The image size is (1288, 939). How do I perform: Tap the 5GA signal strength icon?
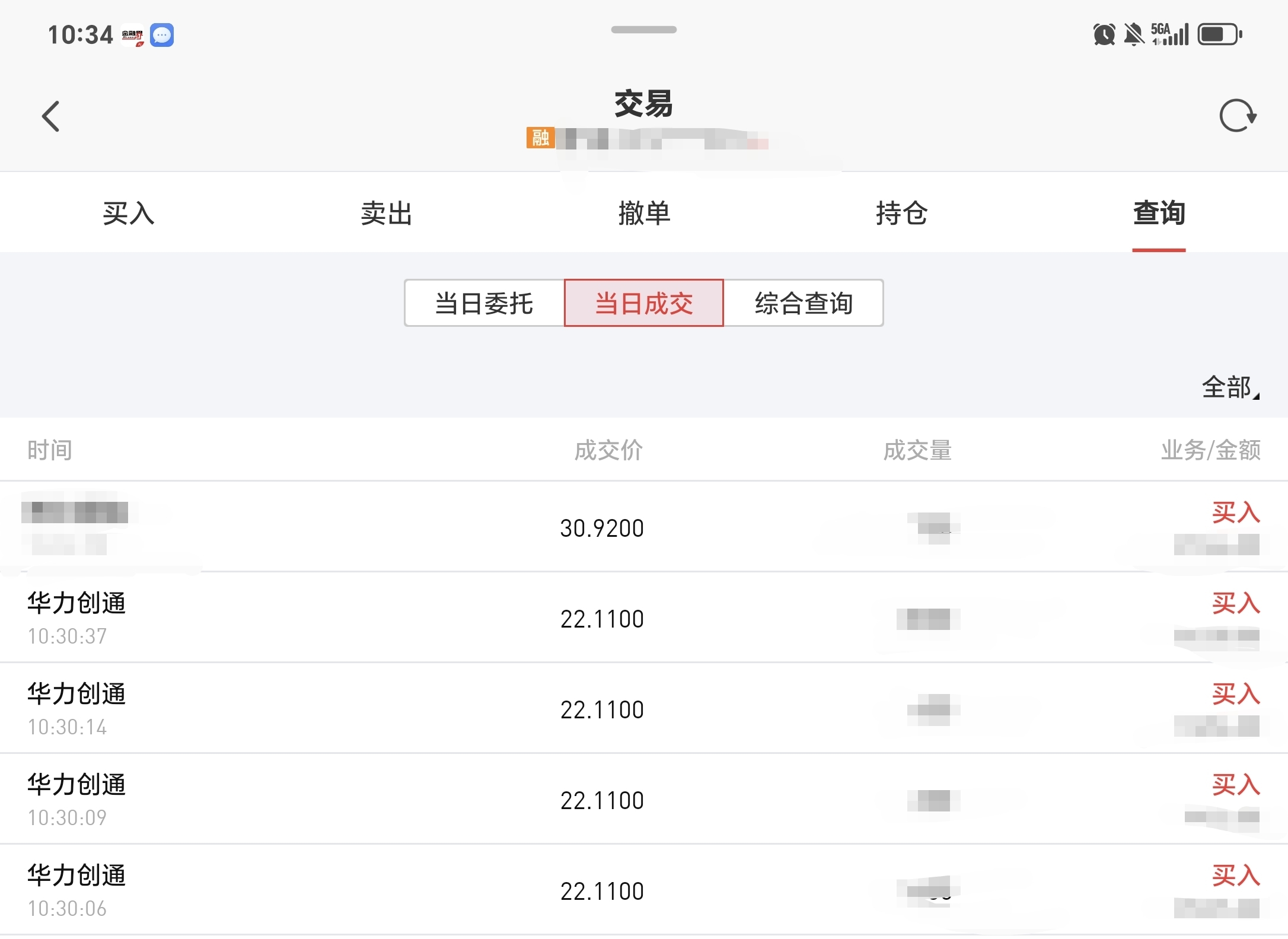(1169, 34)
